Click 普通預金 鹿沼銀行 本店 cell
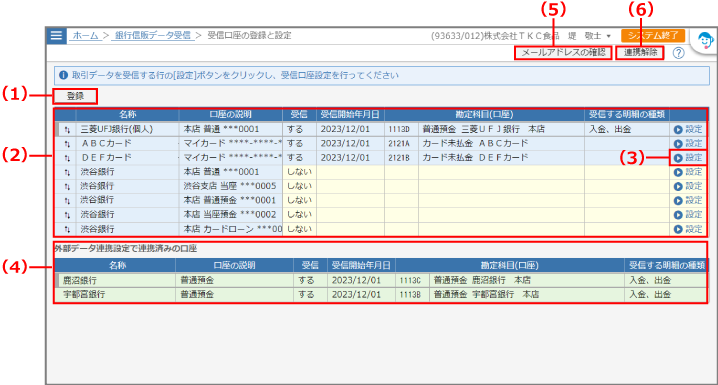The height and width of the screenshot is (385, 718). [527, 280]
